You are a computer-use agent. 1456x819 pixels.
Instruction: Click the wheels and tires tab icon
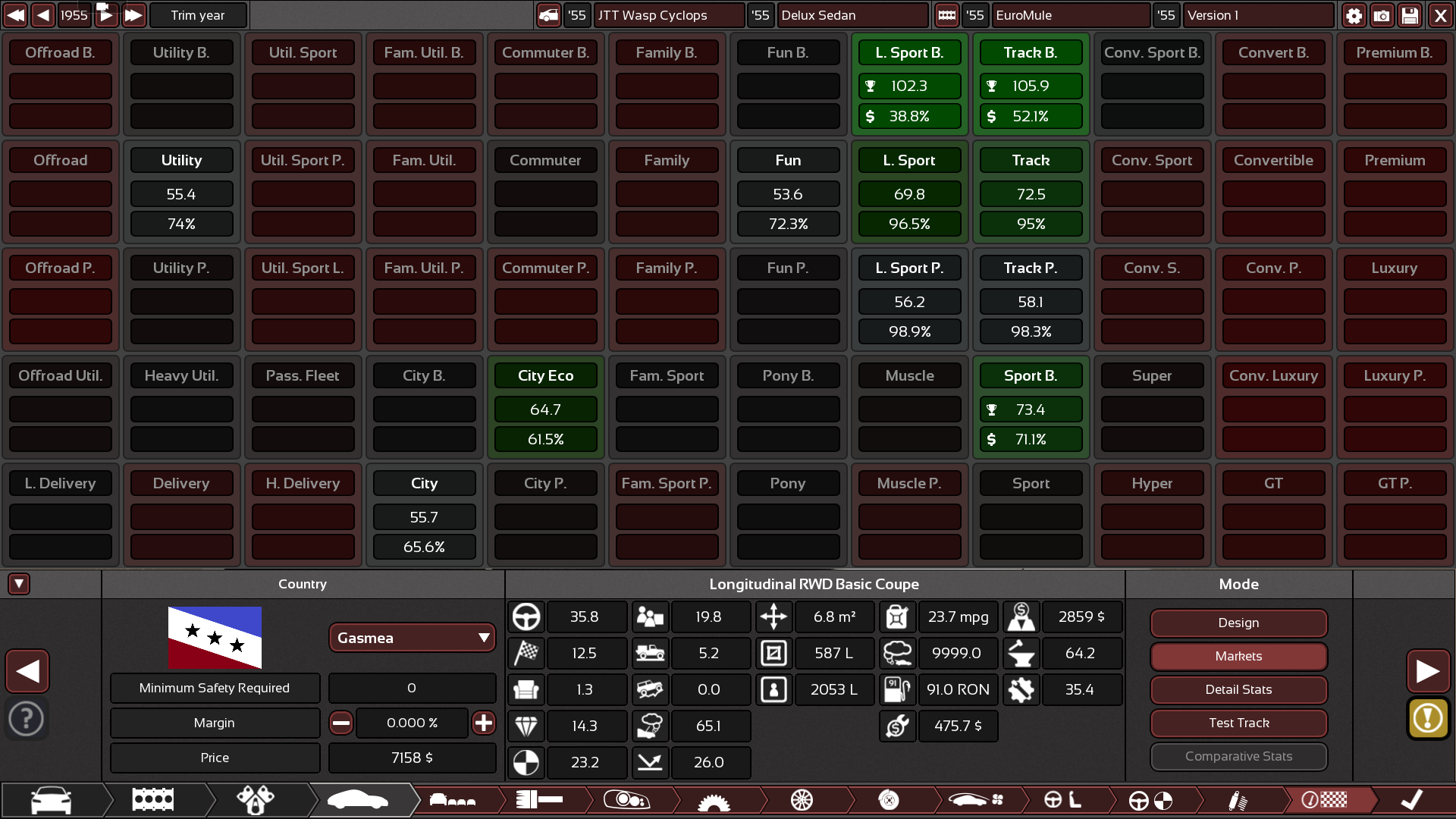(x=802, y=800)
